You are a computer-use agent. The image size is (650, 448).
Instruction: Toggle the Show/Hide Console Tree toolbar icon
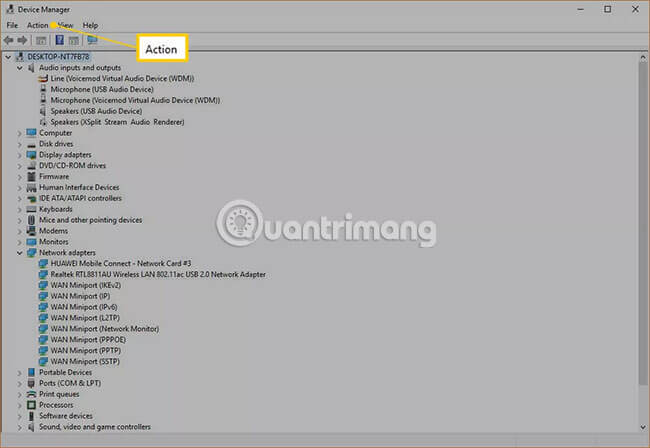[x=41, y=40]
